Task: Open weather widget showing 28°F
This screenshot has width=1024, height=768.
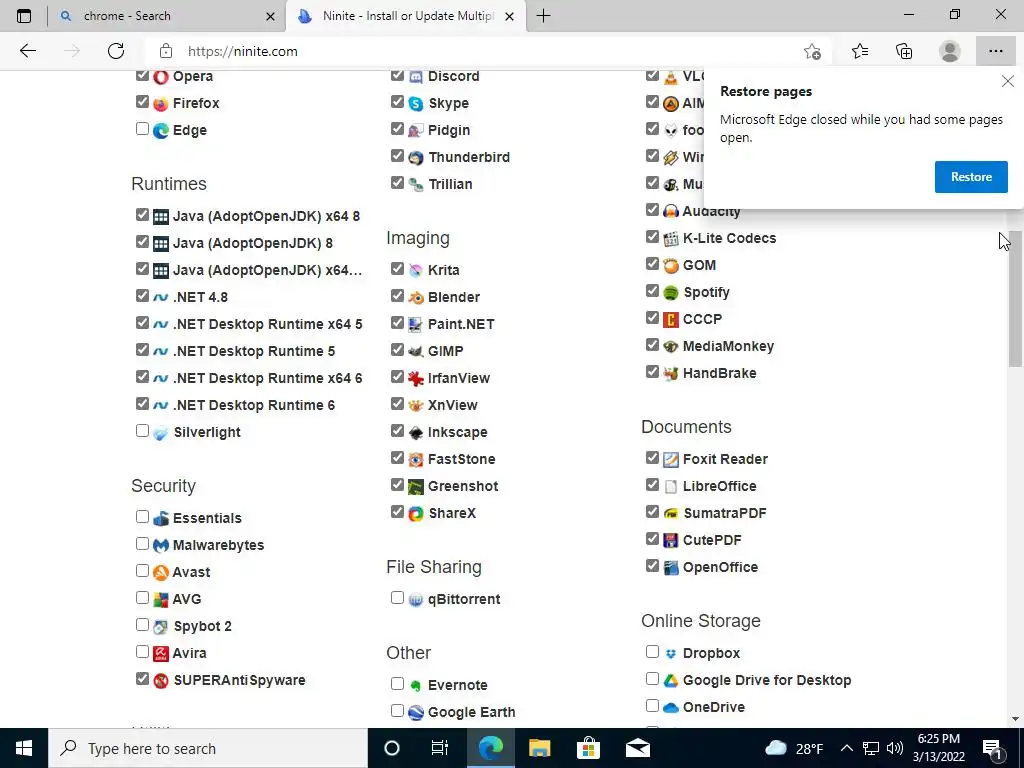Action: tap(793, 748)
